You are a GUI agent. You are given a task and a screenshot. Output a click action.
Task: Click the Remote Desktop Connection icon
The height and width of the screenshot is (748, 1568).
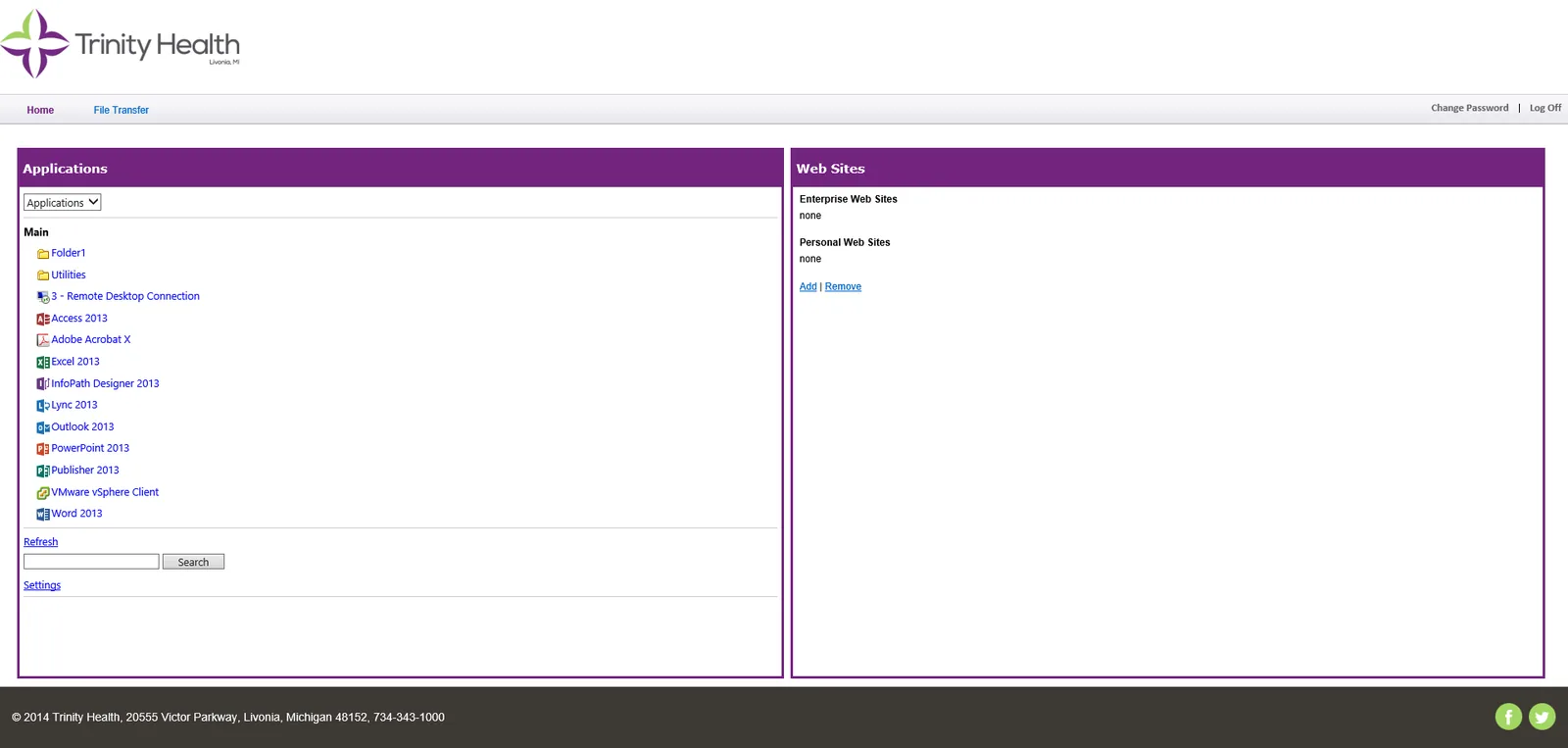point(43,297)
